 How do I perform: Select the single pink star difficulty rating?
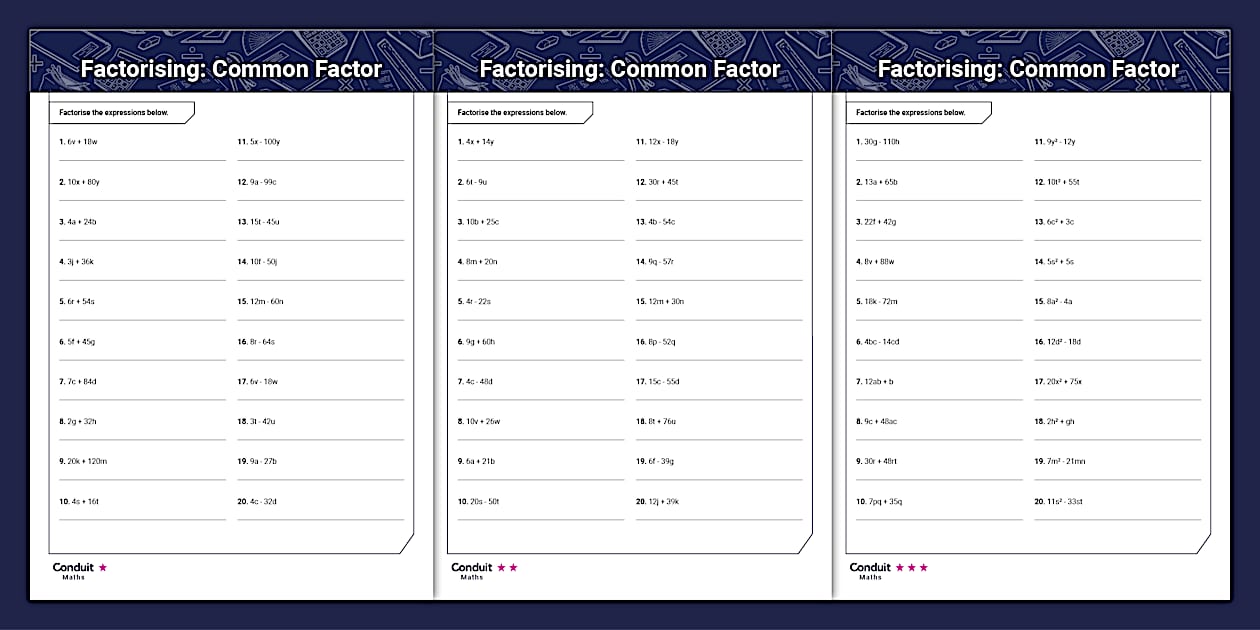coord(103,567)
